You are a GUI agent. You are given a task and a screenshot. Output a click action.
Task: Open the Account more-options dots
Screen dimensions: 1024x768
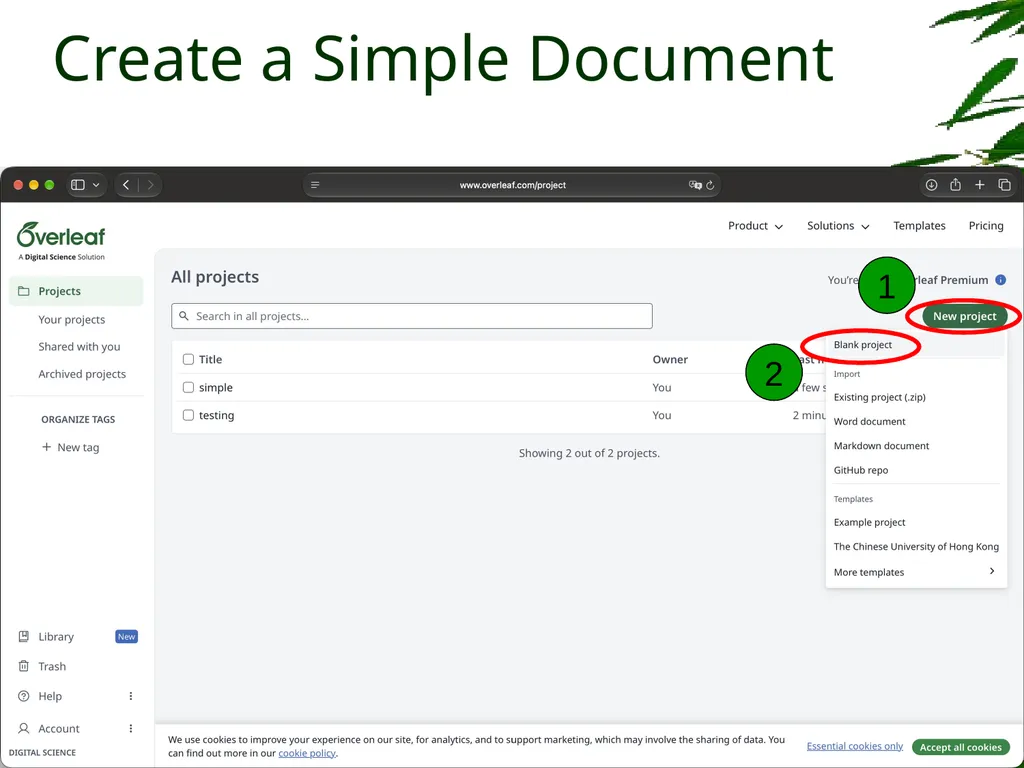click(x=131, y=728)
